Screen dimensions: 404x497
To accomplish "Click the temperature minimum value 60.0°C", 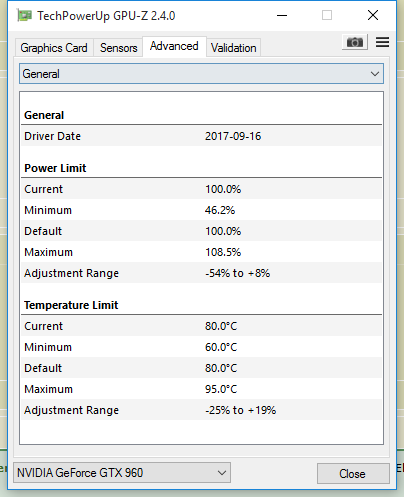I will point(221,347).
